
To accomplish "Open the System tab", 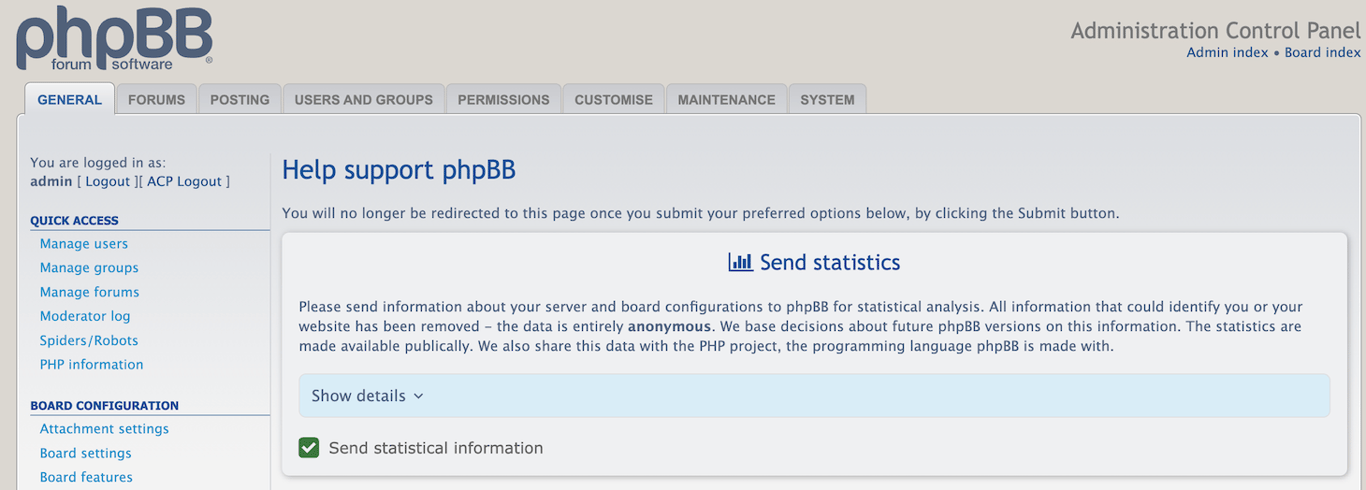I will pos(828,99).
